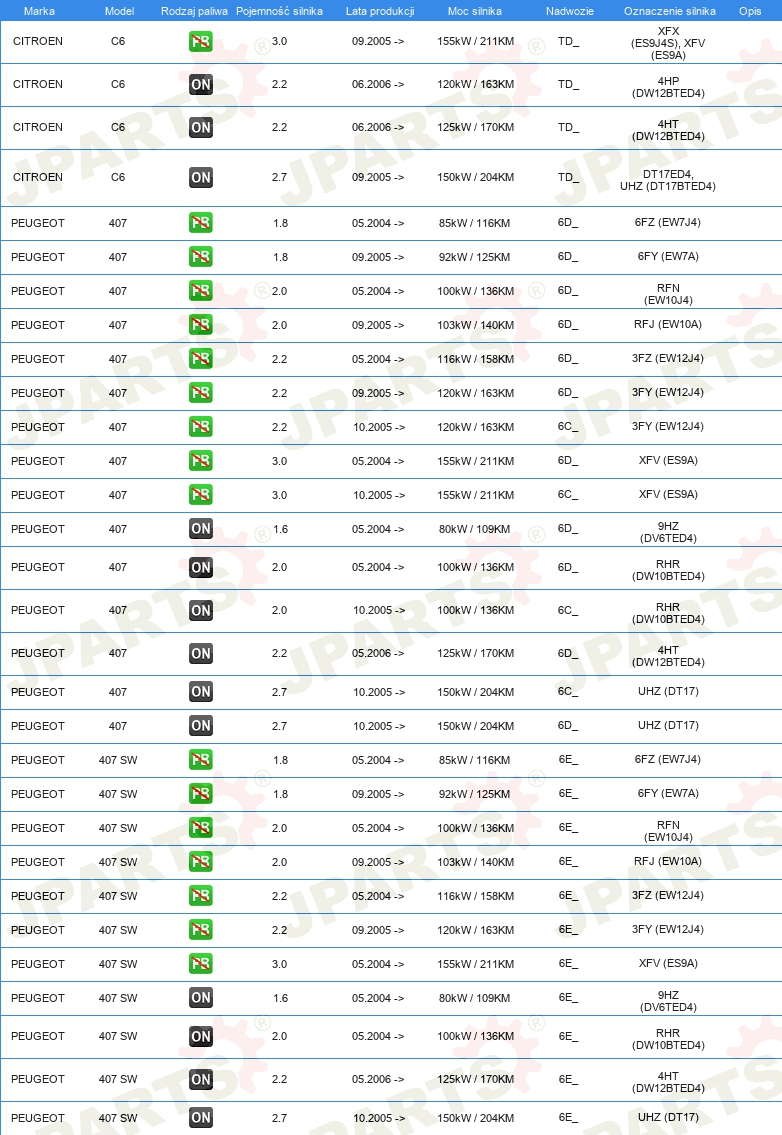Select RFN (EW10J4) in the 407 SW row
Viewport: 782px width, 1135px height.
[x=668, y=831]
